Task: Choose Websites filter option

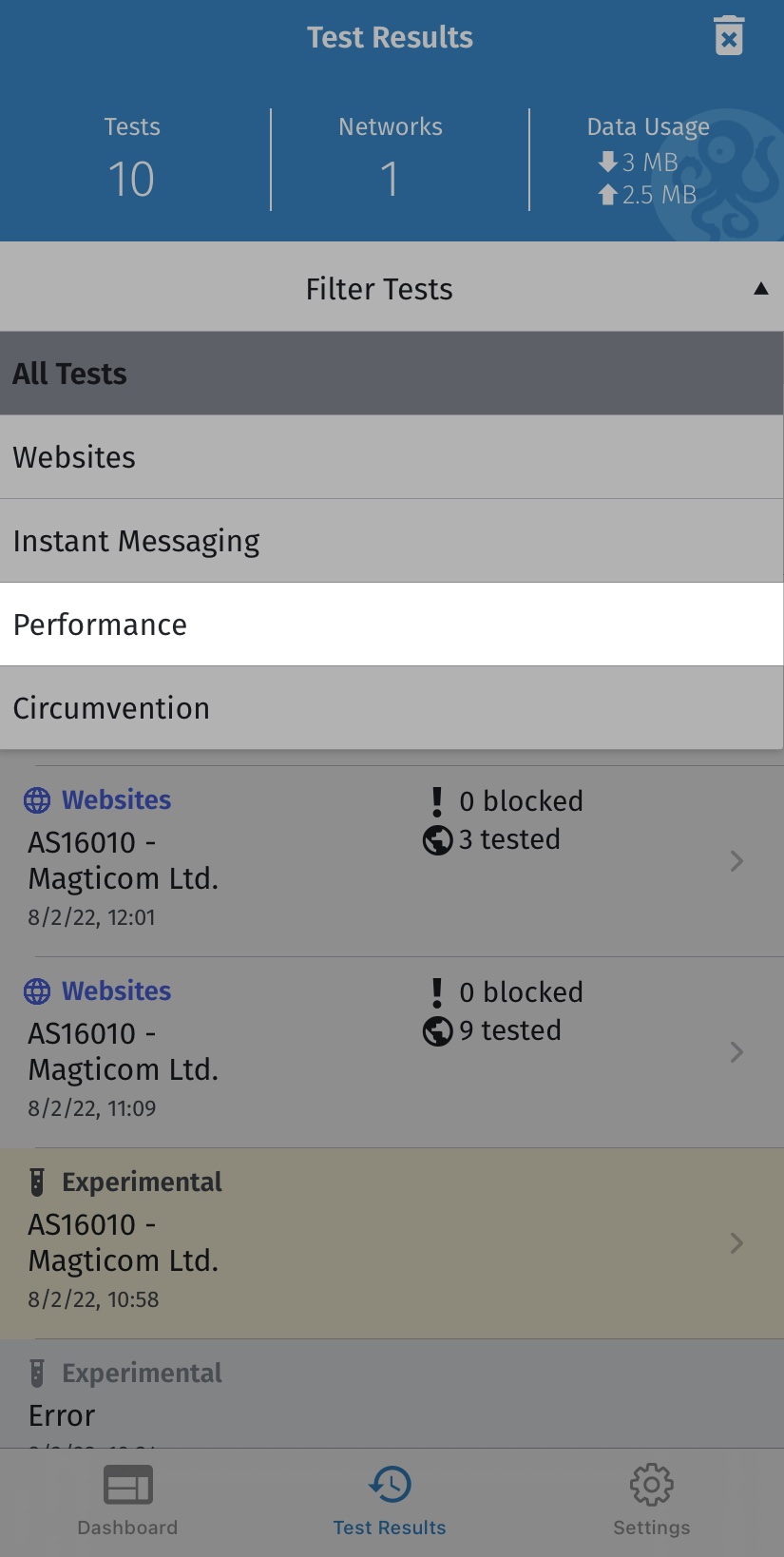Action: 392,457
